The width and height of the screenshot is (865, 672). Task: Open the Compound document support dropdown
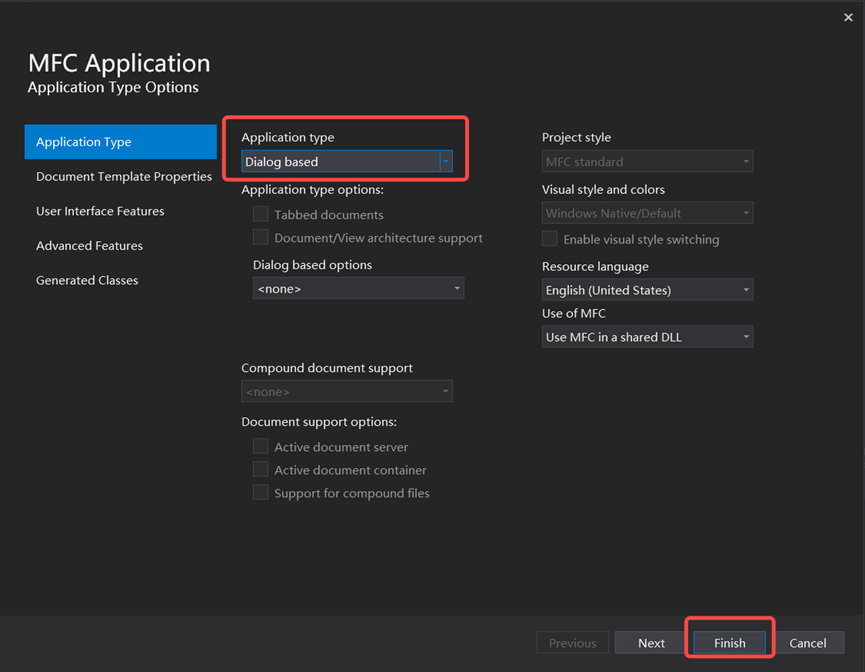pos(346,391)
